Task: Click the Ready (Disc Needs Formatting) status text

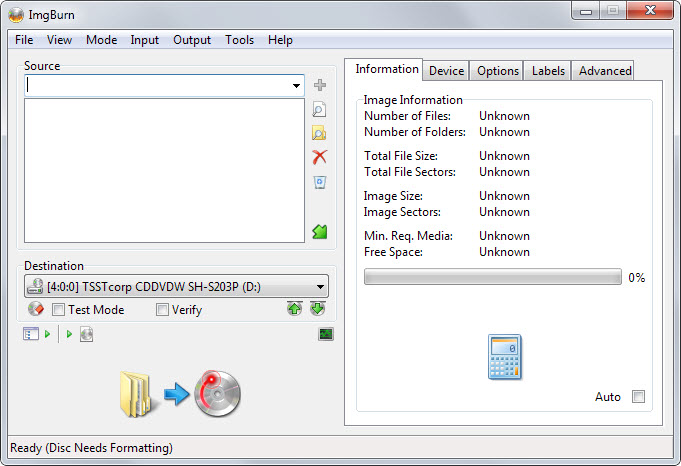Action: coord(91,448)
